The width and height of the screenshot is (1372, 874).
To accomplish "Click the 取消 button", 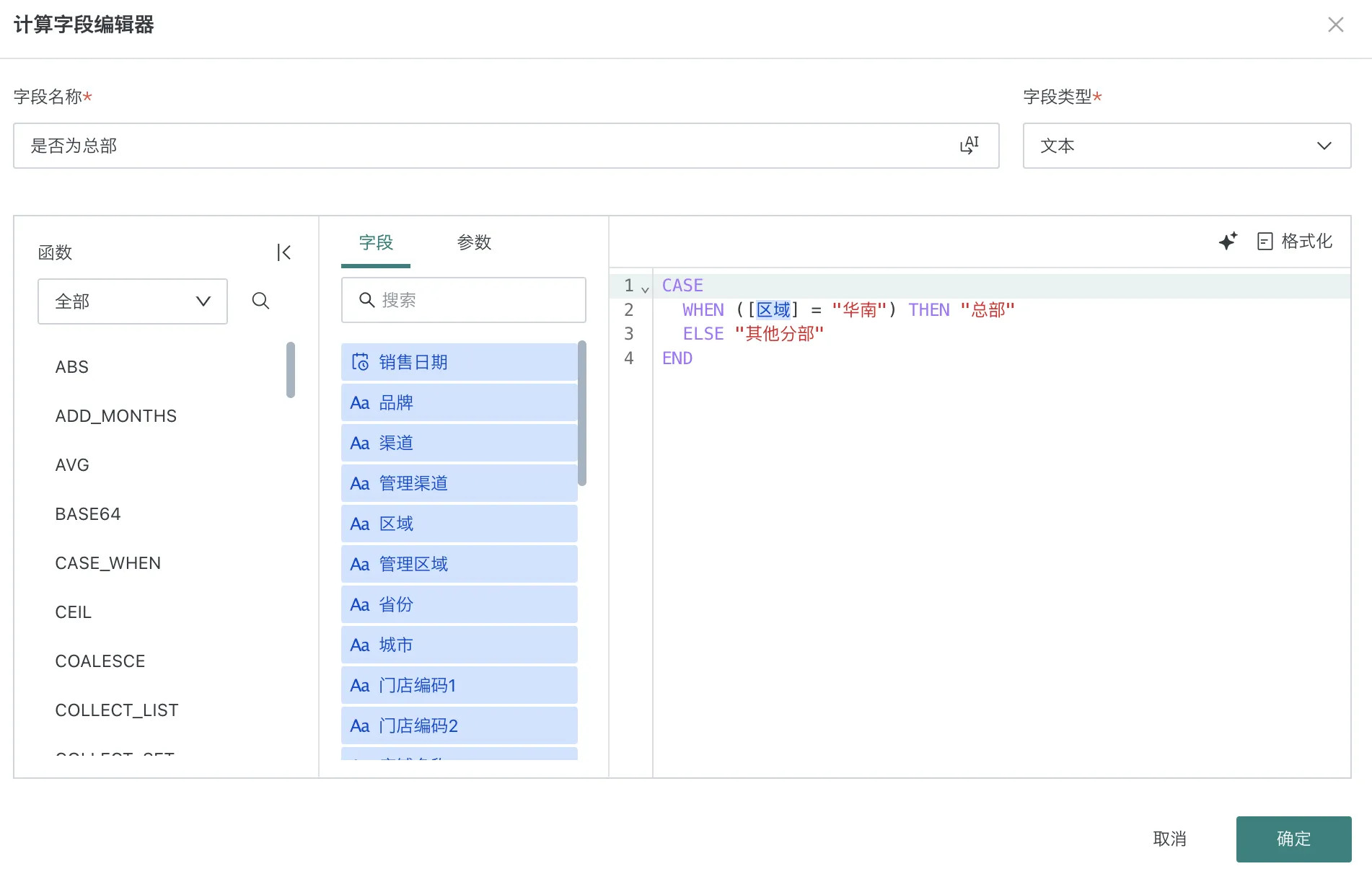I will tap(1169, 839).
